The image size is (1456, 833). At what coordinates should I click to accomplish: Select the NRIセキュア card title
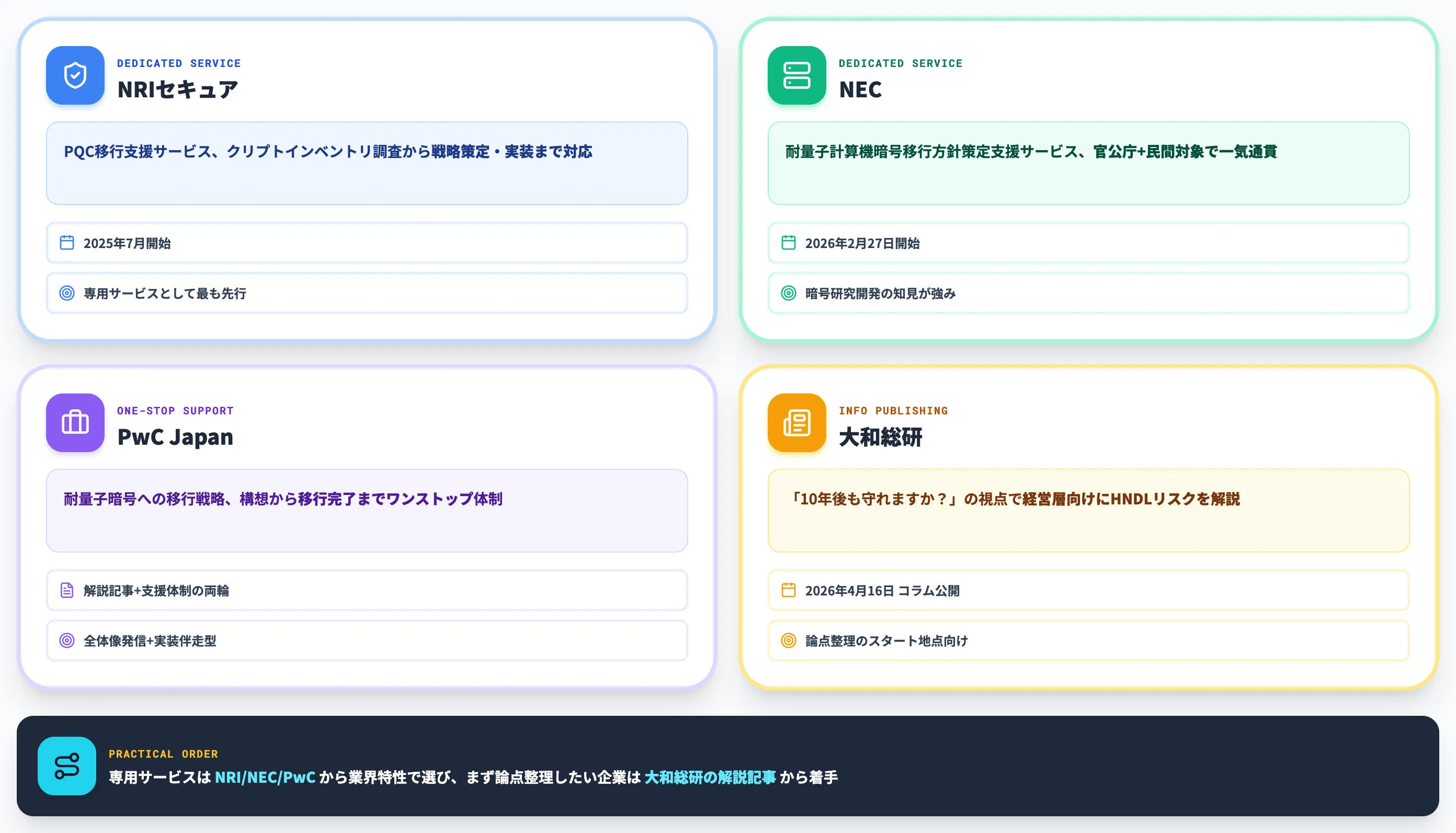[x=178, y=90]
